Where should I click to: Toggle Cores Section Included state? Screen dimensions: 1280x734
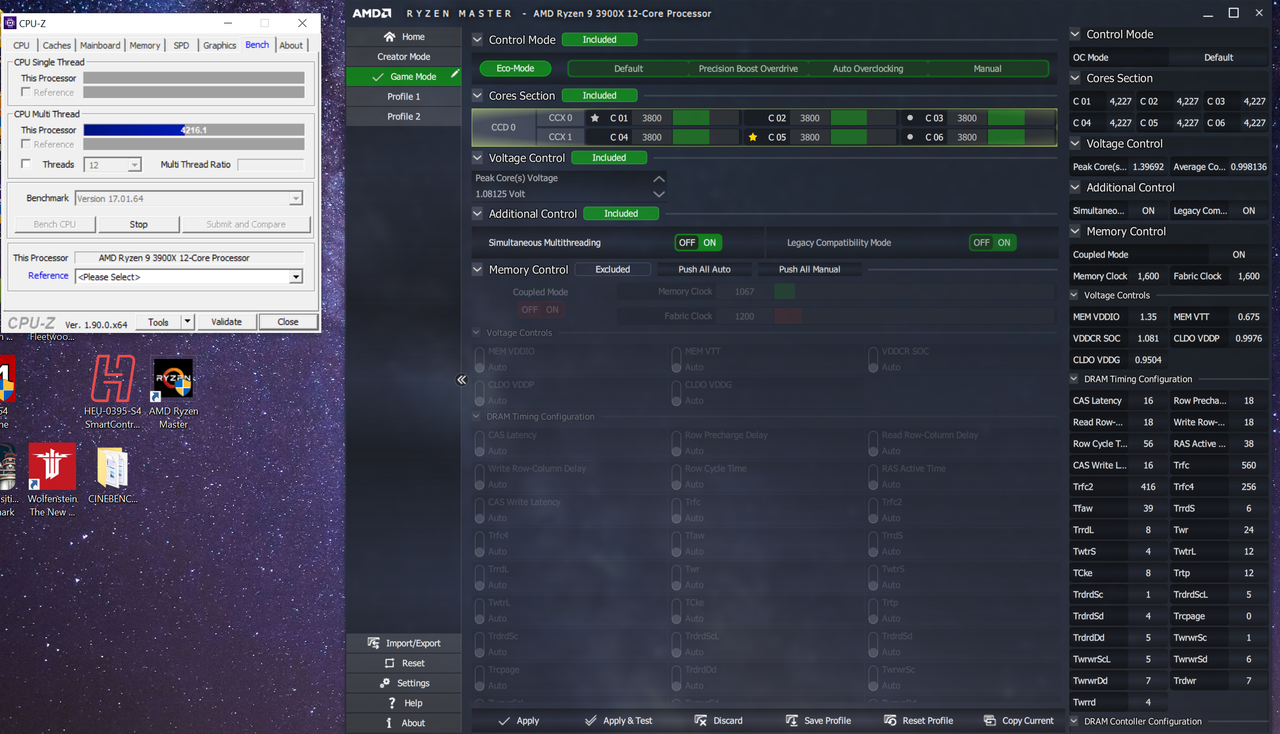pos(599,95)
